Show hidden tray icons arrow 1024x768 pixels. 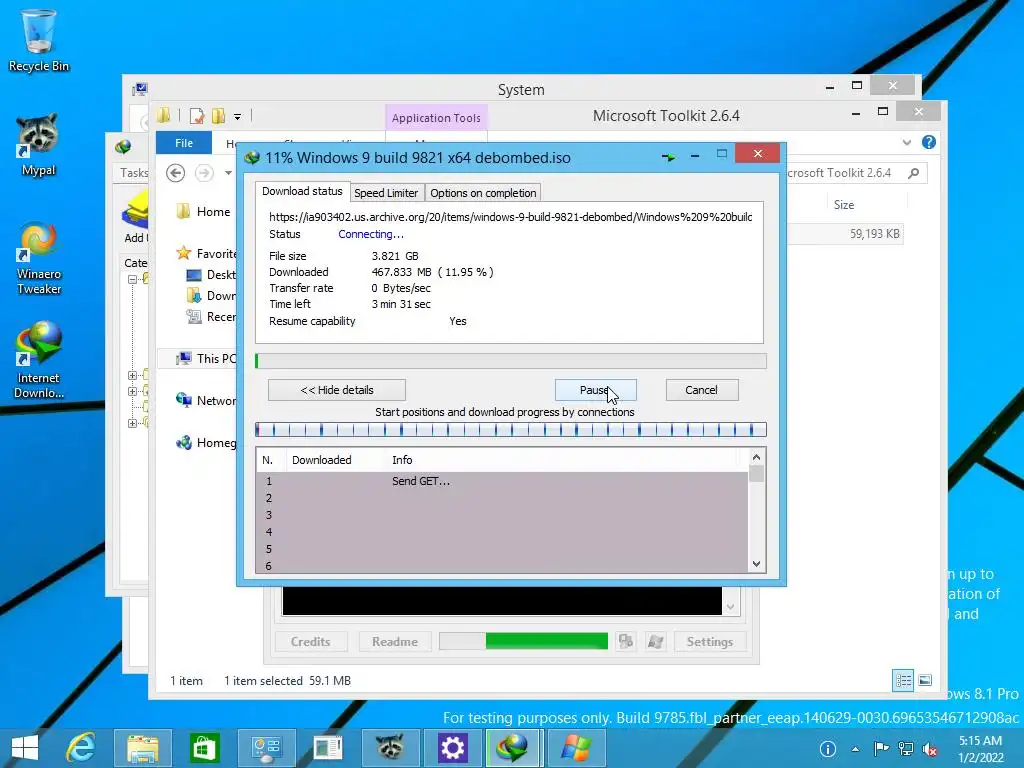[x=855, y=749]
